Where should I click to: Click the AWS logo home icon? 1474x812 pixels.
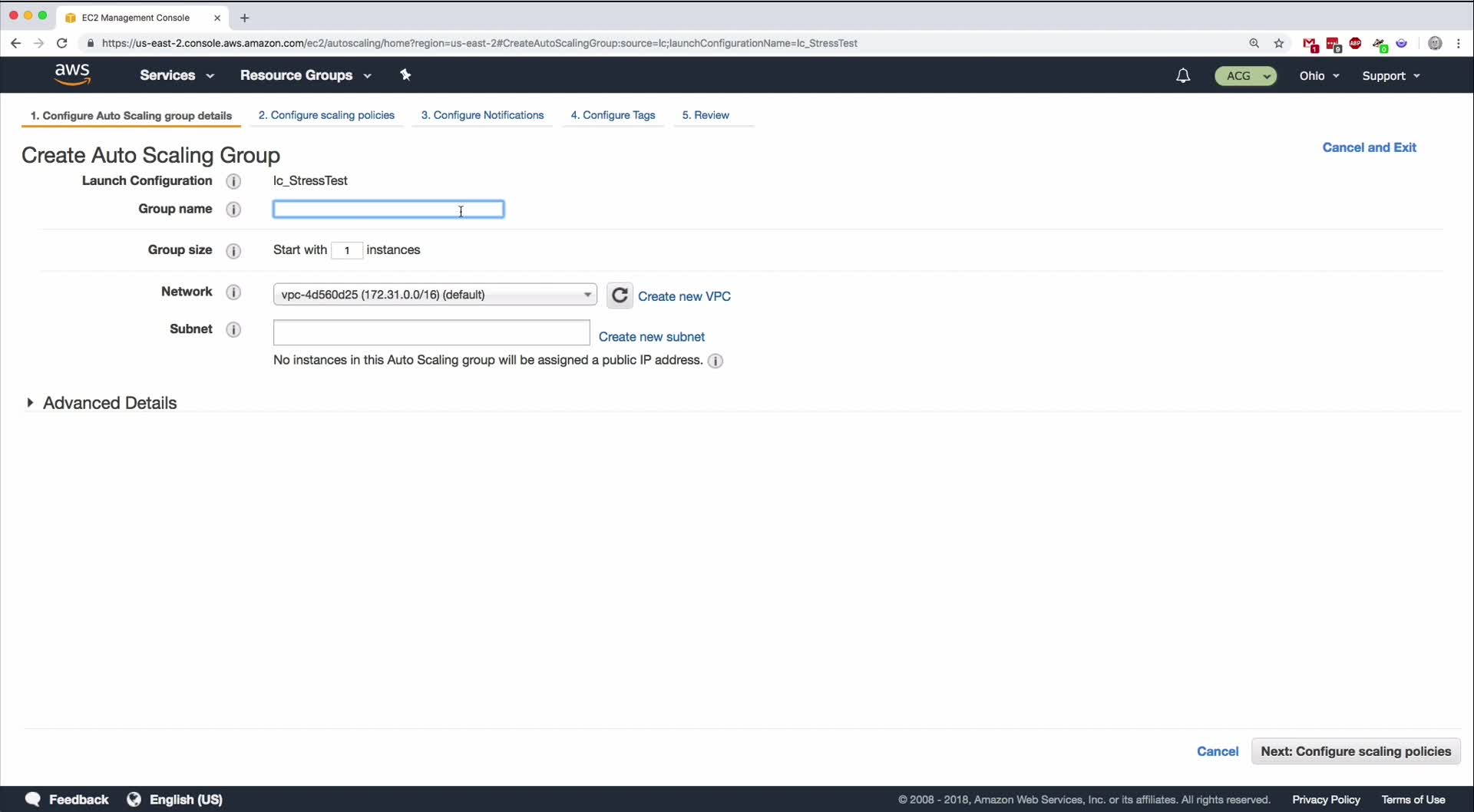coord(73,74)
